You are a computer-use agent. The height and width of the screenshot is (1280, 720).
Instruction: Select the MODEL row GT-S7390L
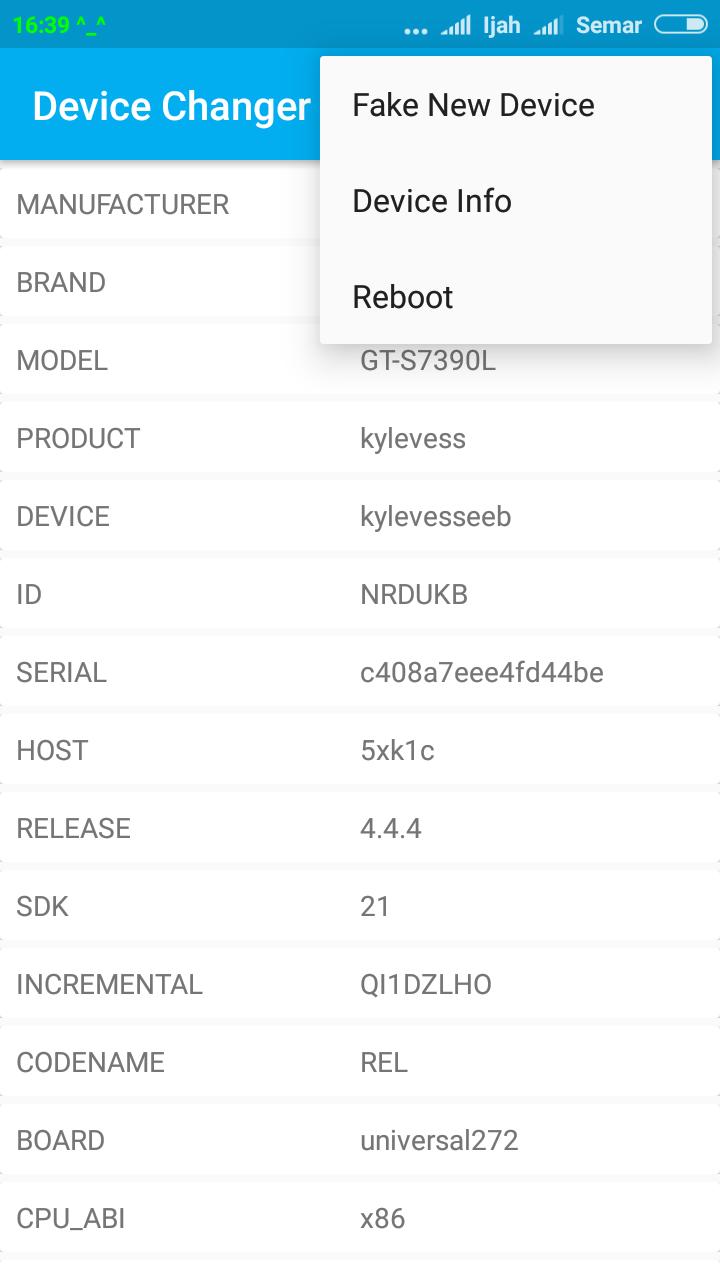(x=360, y=360)
